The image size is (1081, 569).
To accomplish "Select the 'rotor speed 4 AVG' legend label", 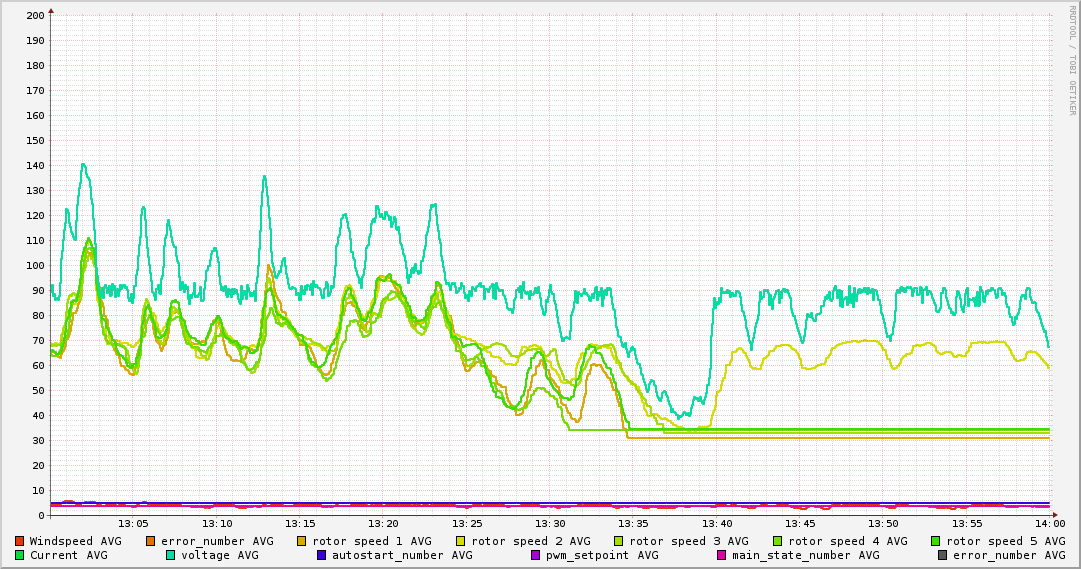I will point(848,541).
